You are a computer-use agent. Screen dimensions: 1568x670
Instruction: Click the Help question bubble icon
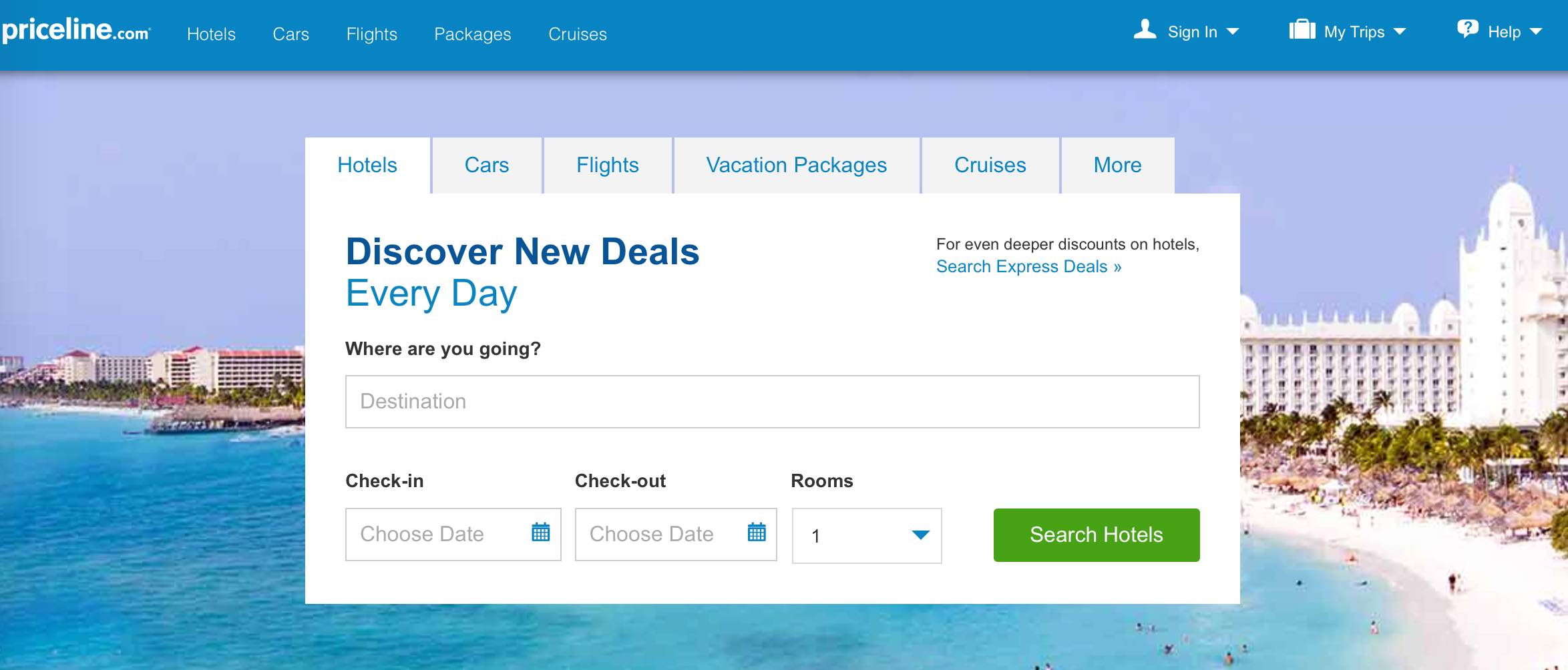(1467, 29)
